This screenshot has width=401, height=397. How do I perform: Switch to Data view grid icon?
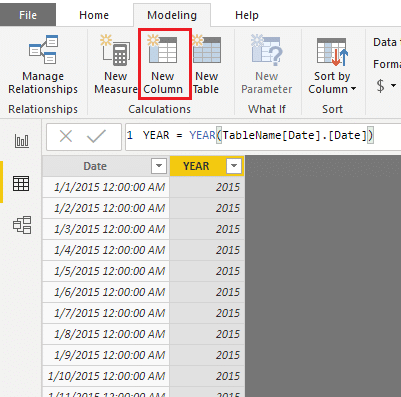(21, 183)
